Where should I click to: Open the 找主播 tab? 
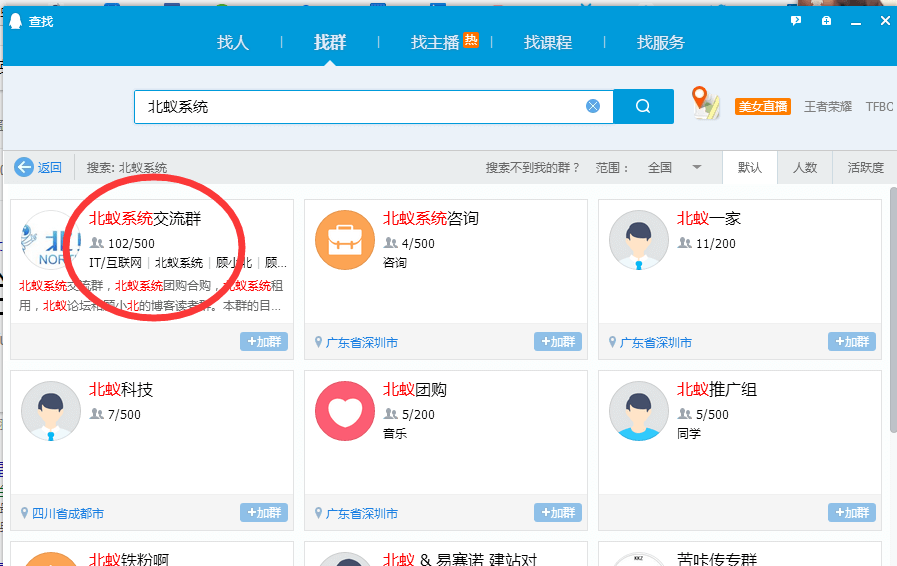coord(435,43)
